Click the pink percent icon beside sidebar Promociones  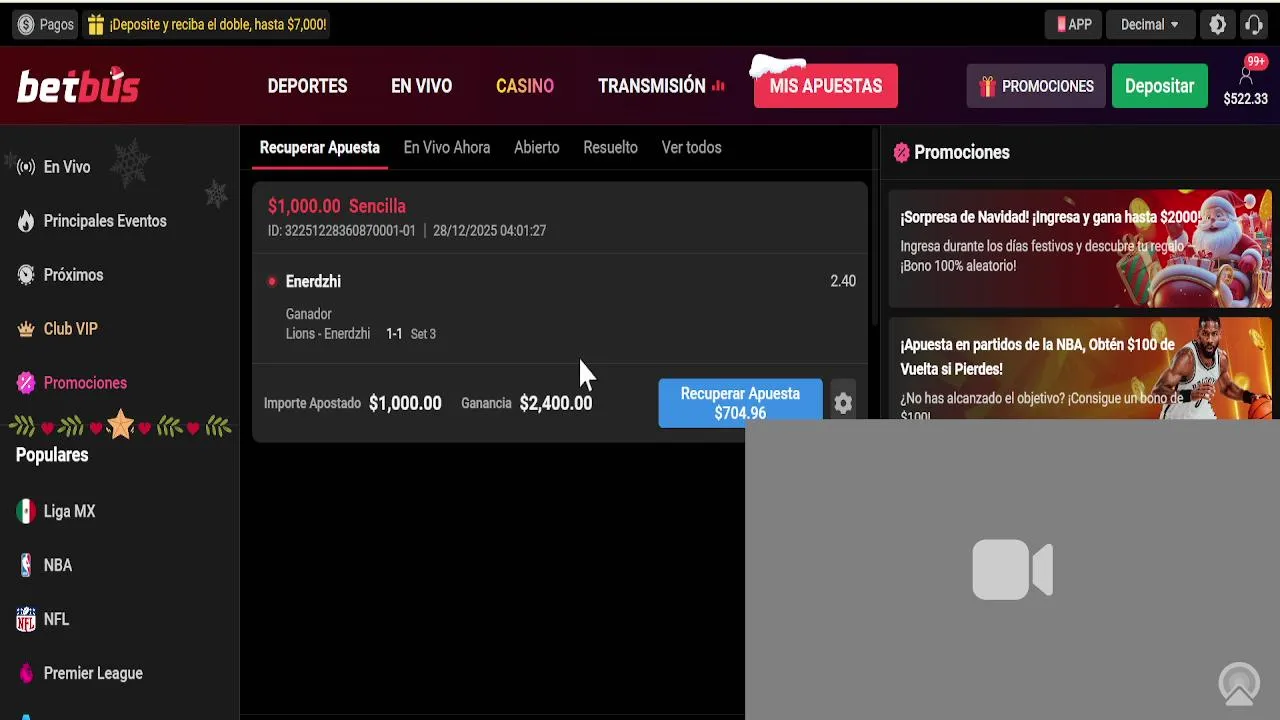[26, 383]
